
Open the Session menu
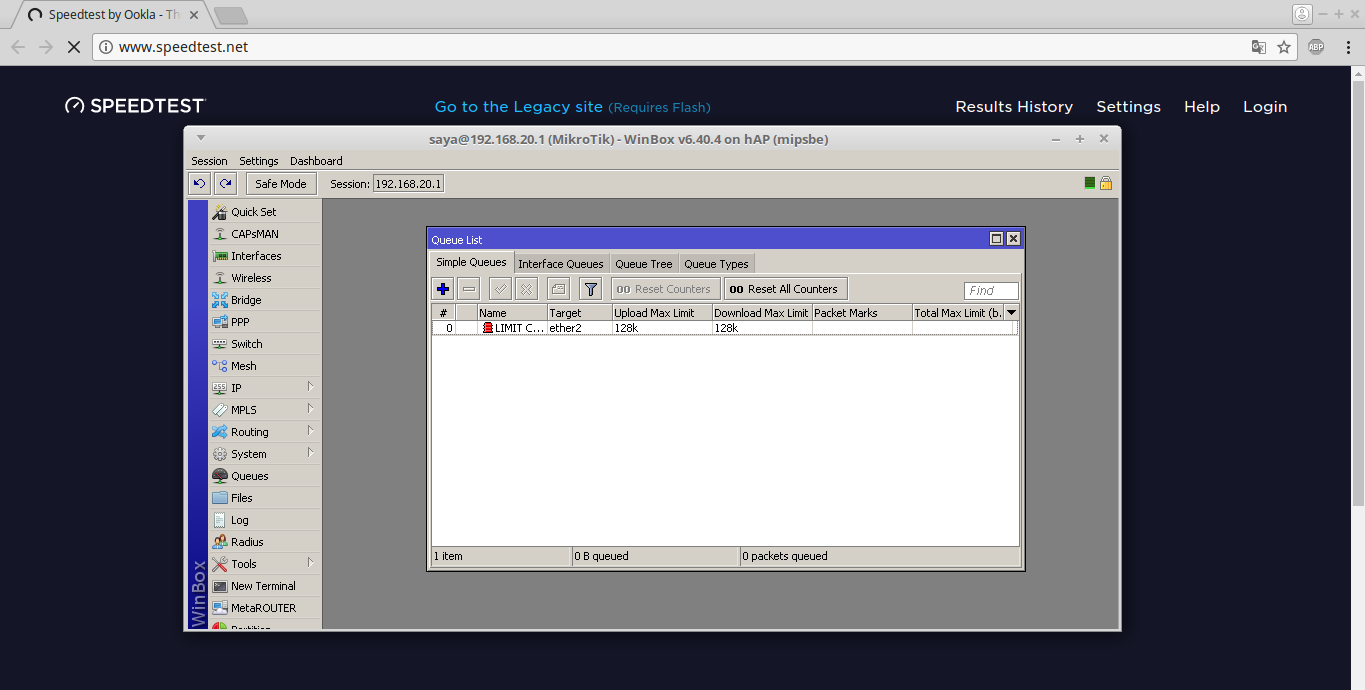click(x=209, y=160)
